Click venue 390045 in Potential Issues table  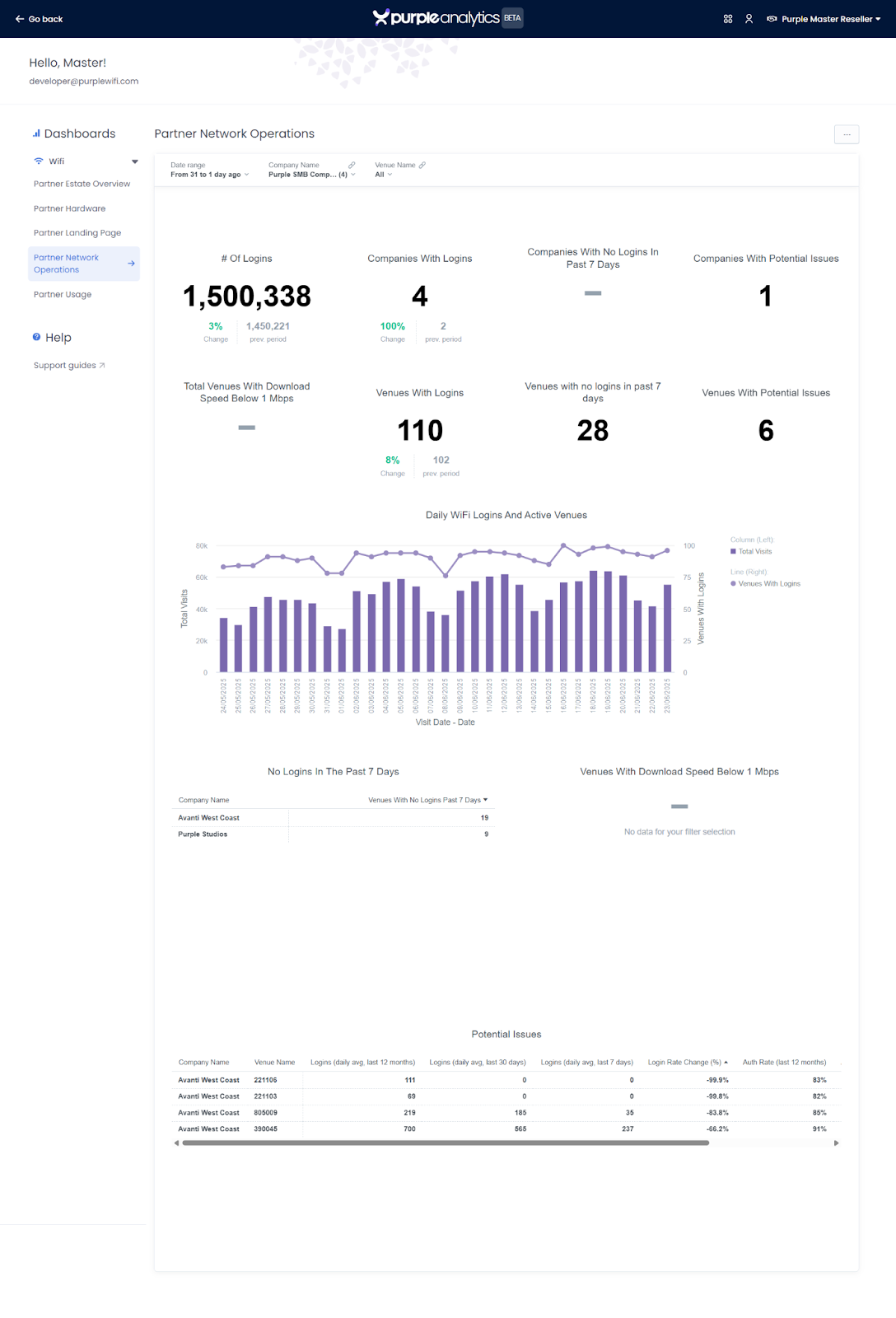click(x=265, y=1129)
